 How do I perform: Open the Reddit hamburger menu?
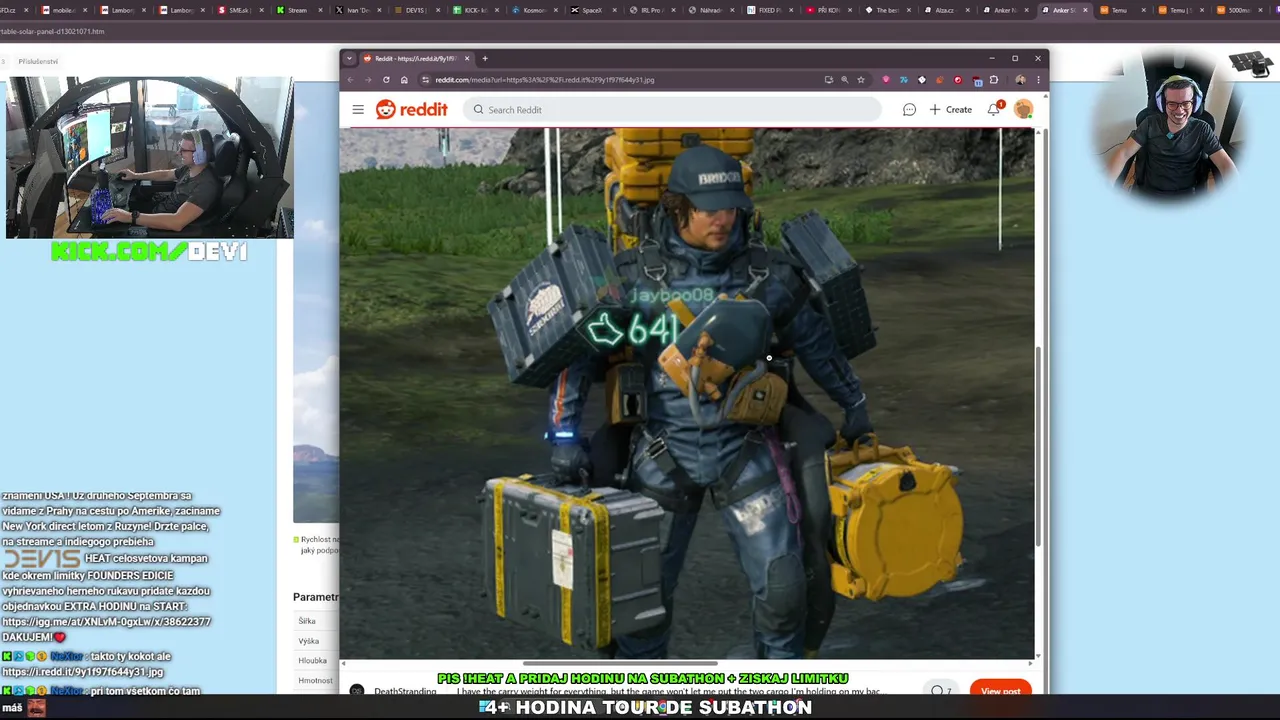358,110
